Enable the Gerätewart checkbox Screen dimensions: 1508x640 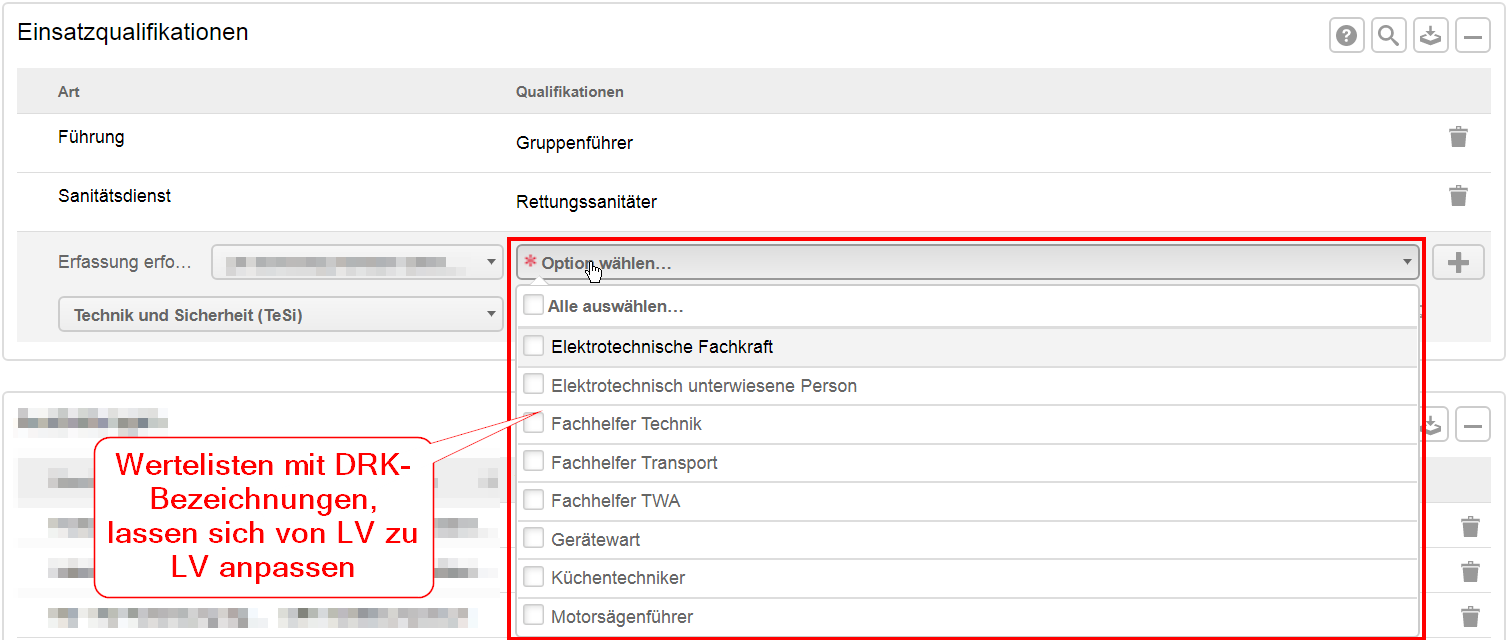[x=534, y=538]
